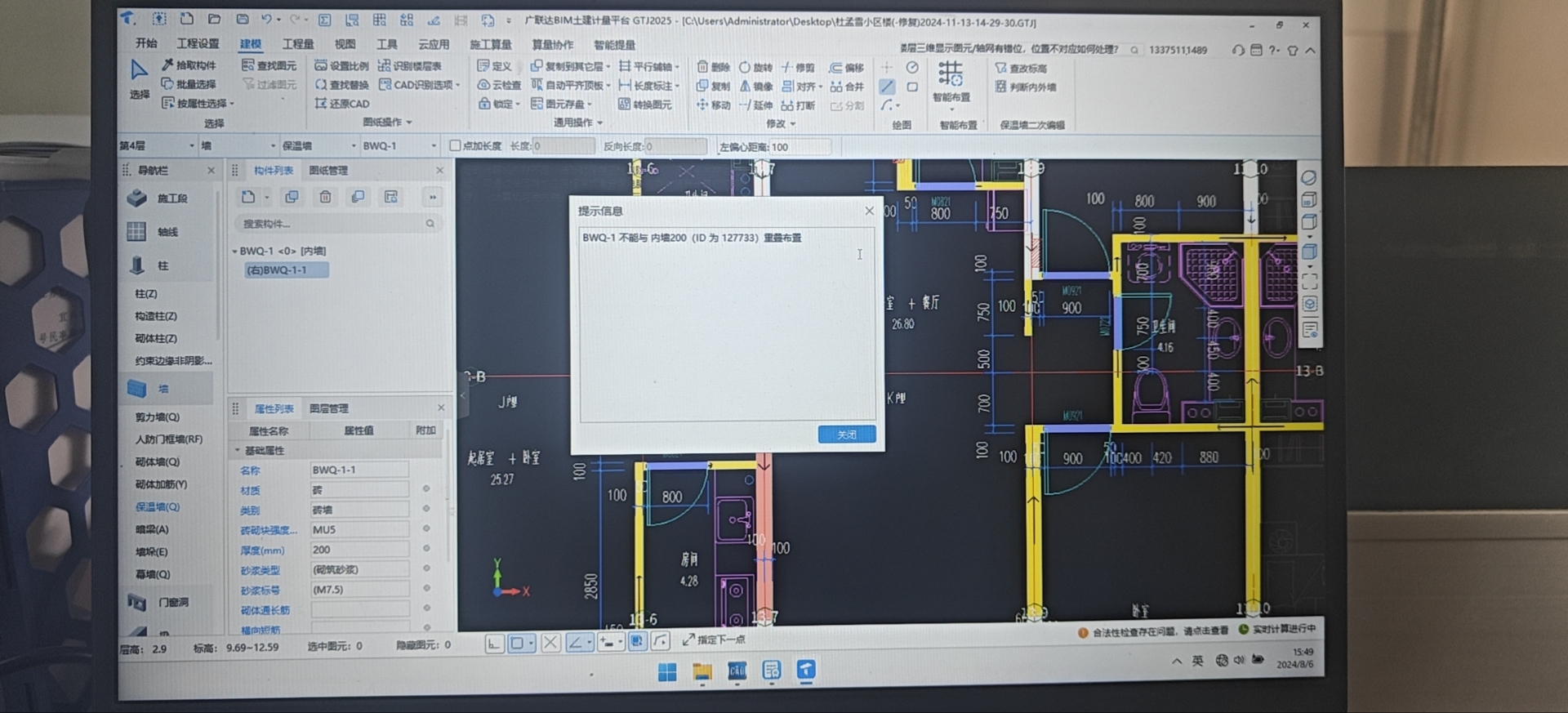Click the 转换图元 tool

pyautogui.click(x=645, y=105)
